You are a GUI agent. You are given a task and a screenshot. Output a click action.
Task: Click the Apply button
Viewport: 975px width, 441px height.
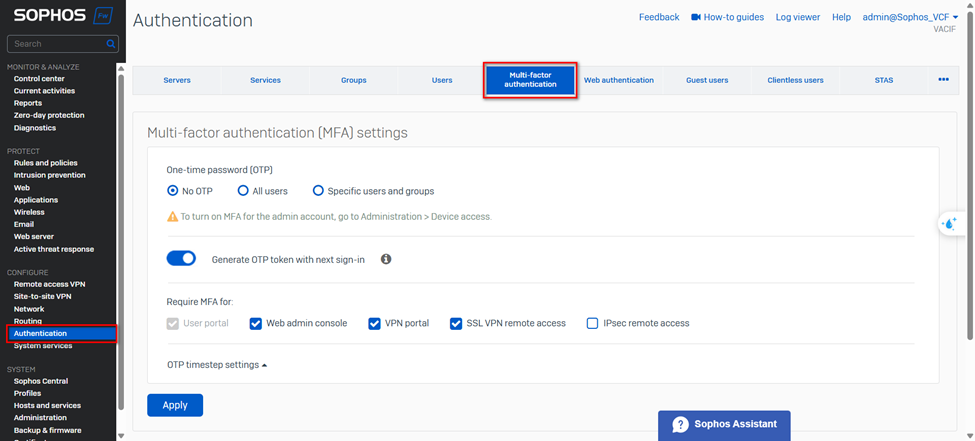[x=175, y=405]
